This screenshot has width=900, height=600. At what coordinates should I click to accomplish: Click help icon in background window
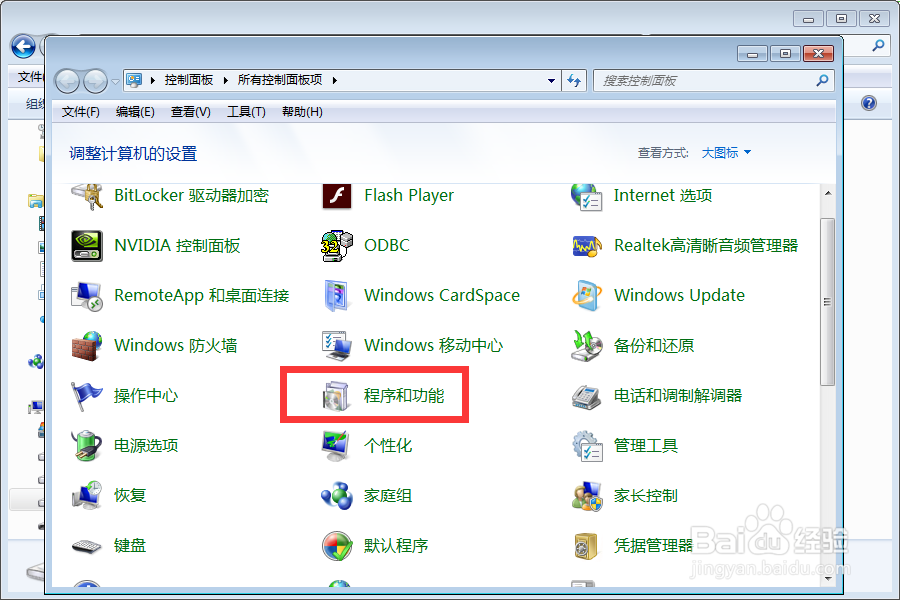869,103
